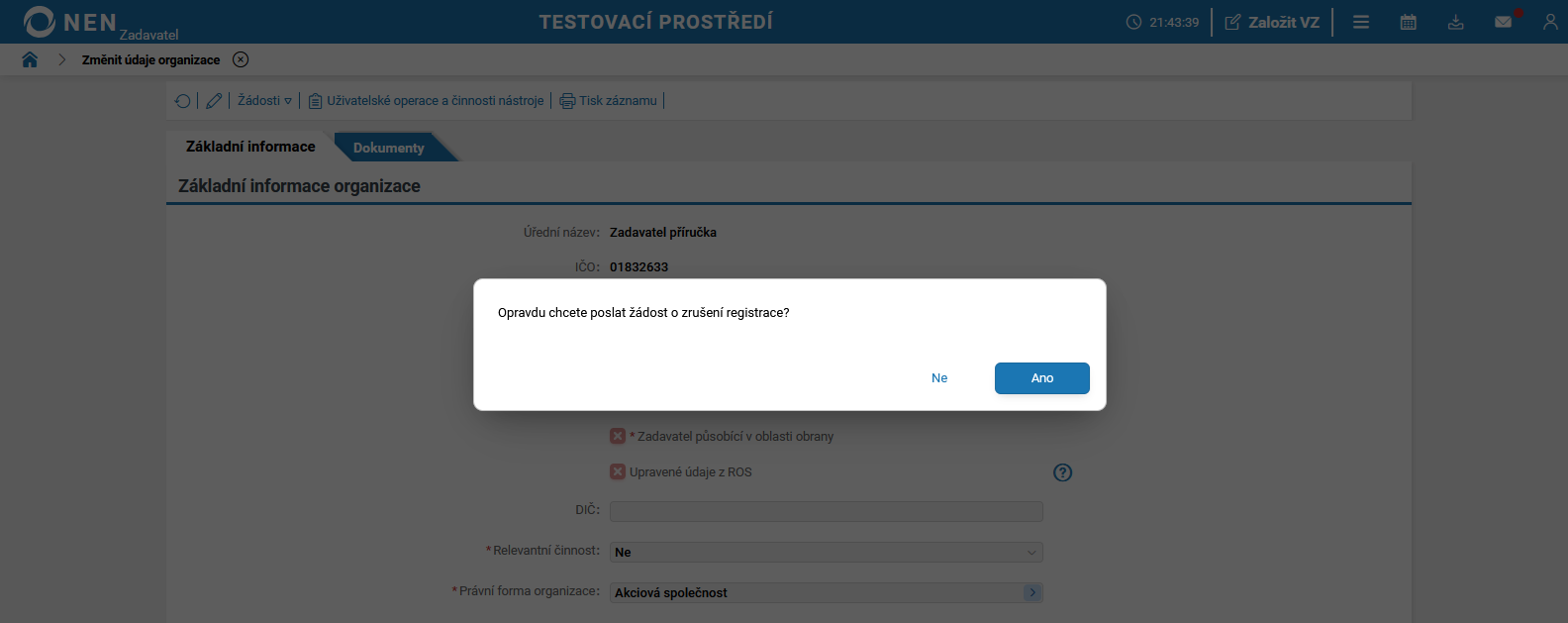Select the pencil edit icon in the toolbar

pos(214,100)
